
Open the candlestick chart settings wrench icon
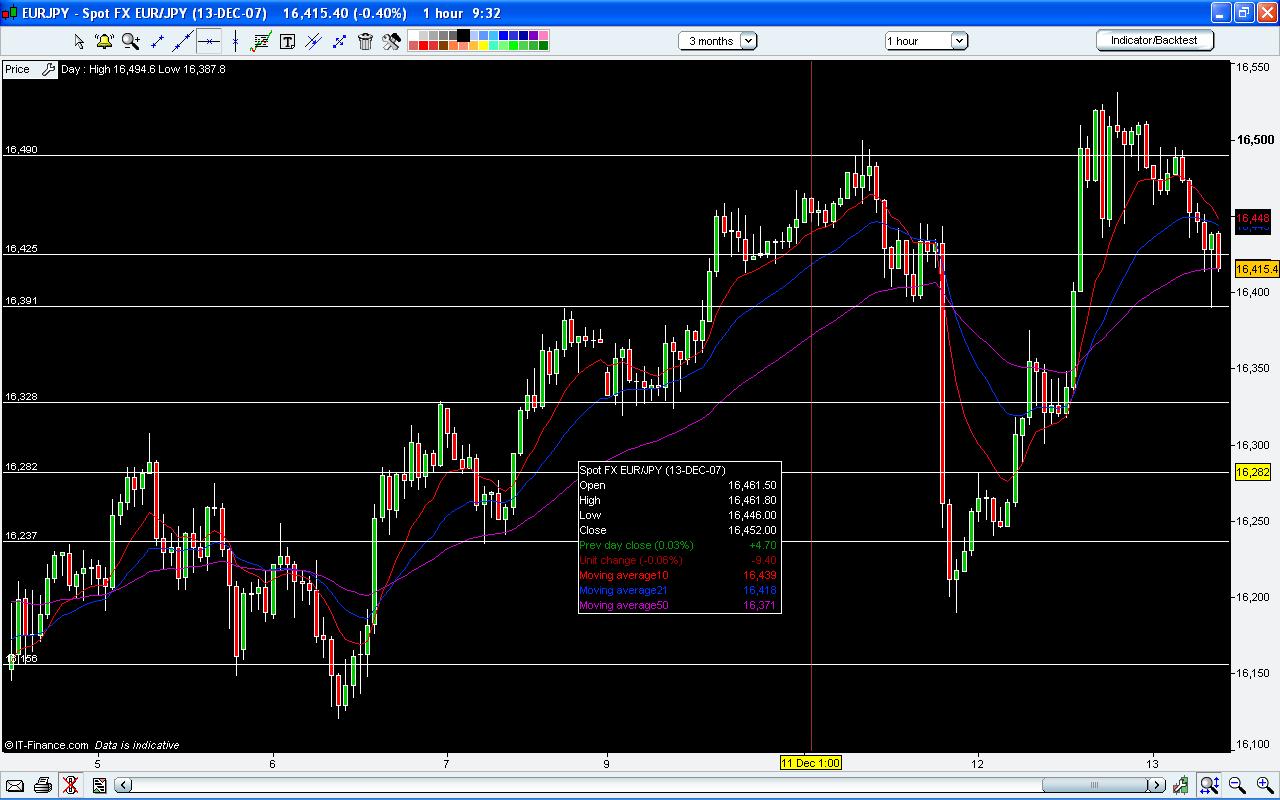click(x=1181, y=785)
